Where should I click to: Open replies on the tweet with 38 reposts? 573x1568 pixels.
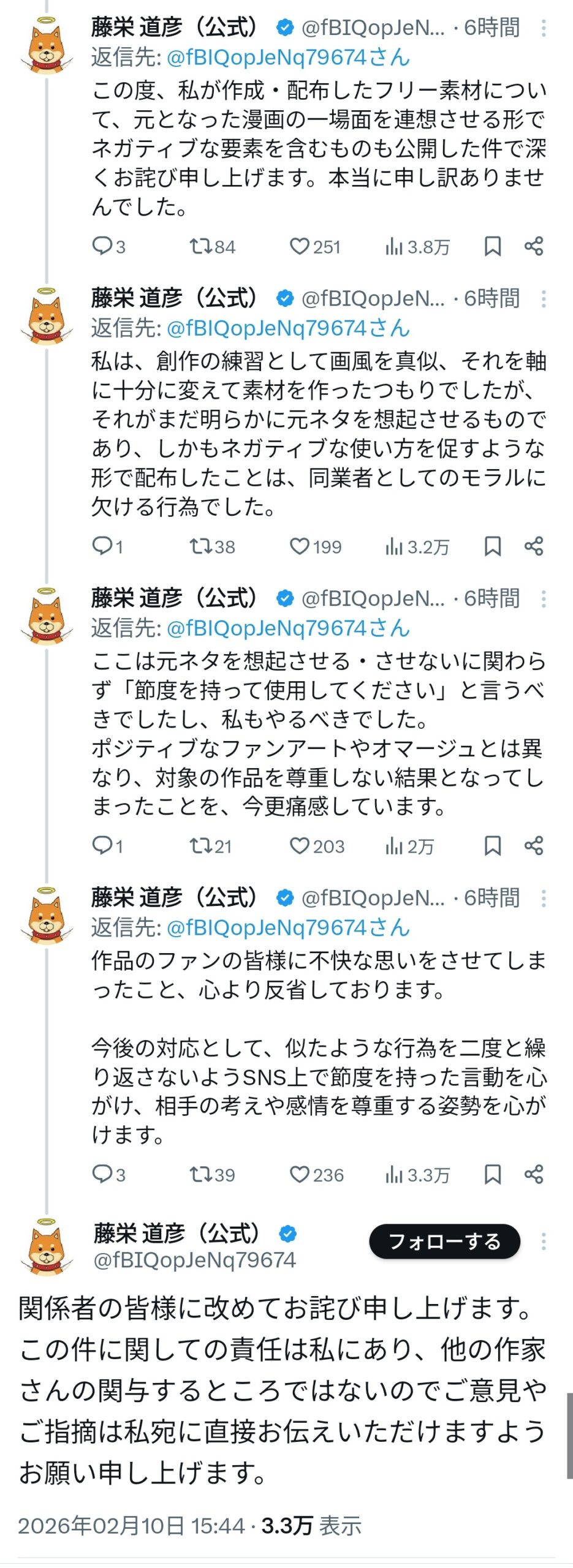(101, 546)
